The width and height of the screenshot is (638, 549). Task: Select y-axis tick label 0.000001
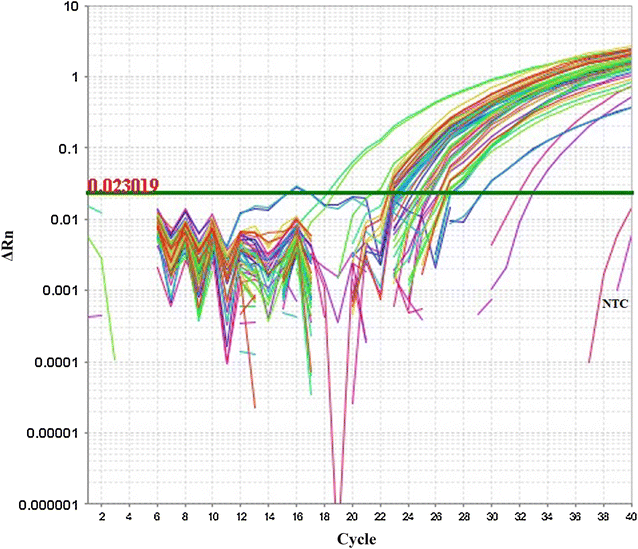coord(48,504)
